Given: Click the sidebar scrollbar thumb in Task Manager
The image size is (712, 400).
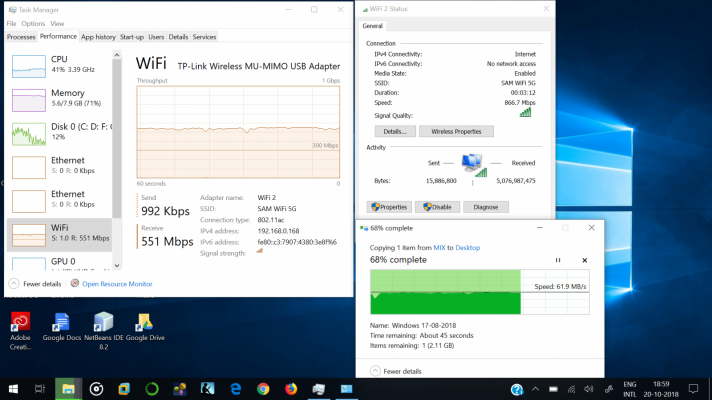Looking at the screenshot, I should (117, 139).
